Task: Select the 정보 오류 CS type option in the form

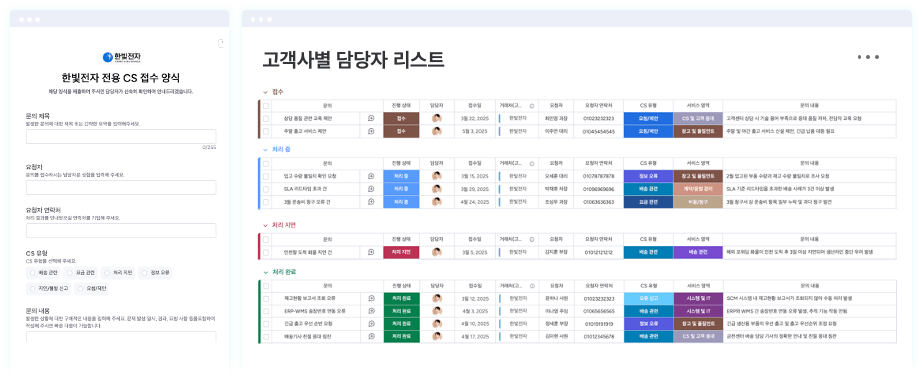Action: [155, 273]
